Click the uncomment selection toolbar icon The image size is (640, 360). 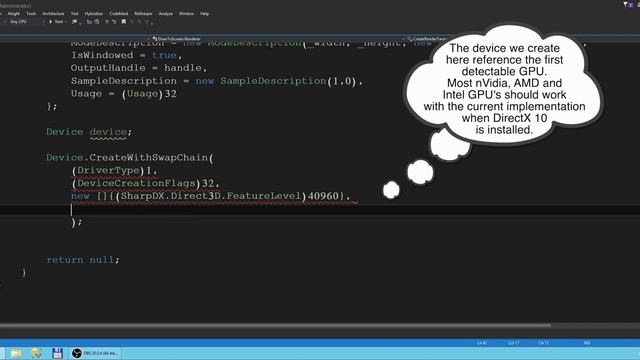click(x=114, y=22)
